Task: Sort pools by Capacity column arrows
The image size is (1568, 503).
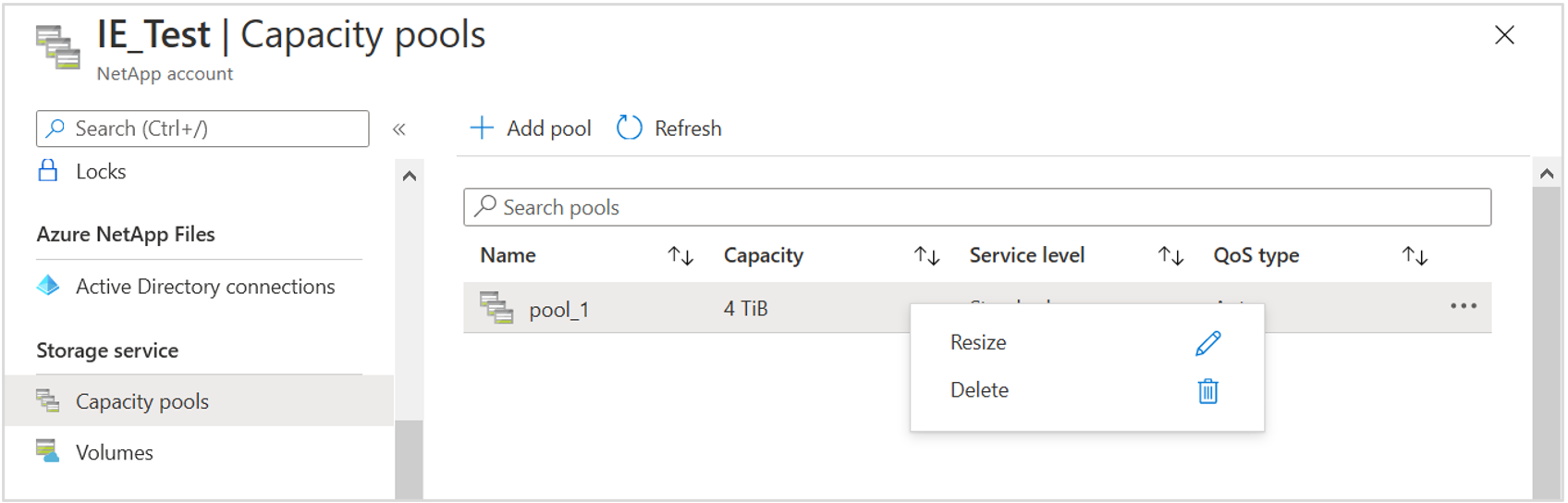Action: click(x=926, y=256)
